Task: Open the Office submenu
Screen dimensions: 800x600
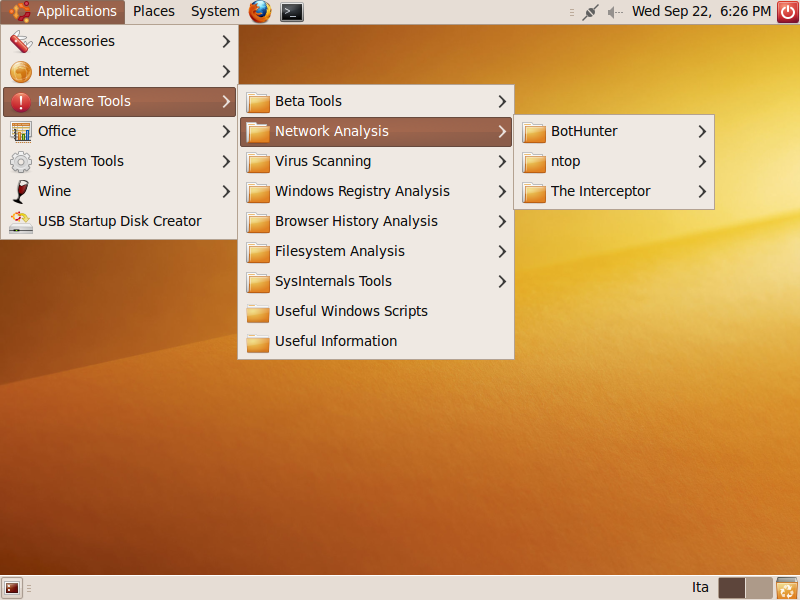Action: (x=119, y=132)
